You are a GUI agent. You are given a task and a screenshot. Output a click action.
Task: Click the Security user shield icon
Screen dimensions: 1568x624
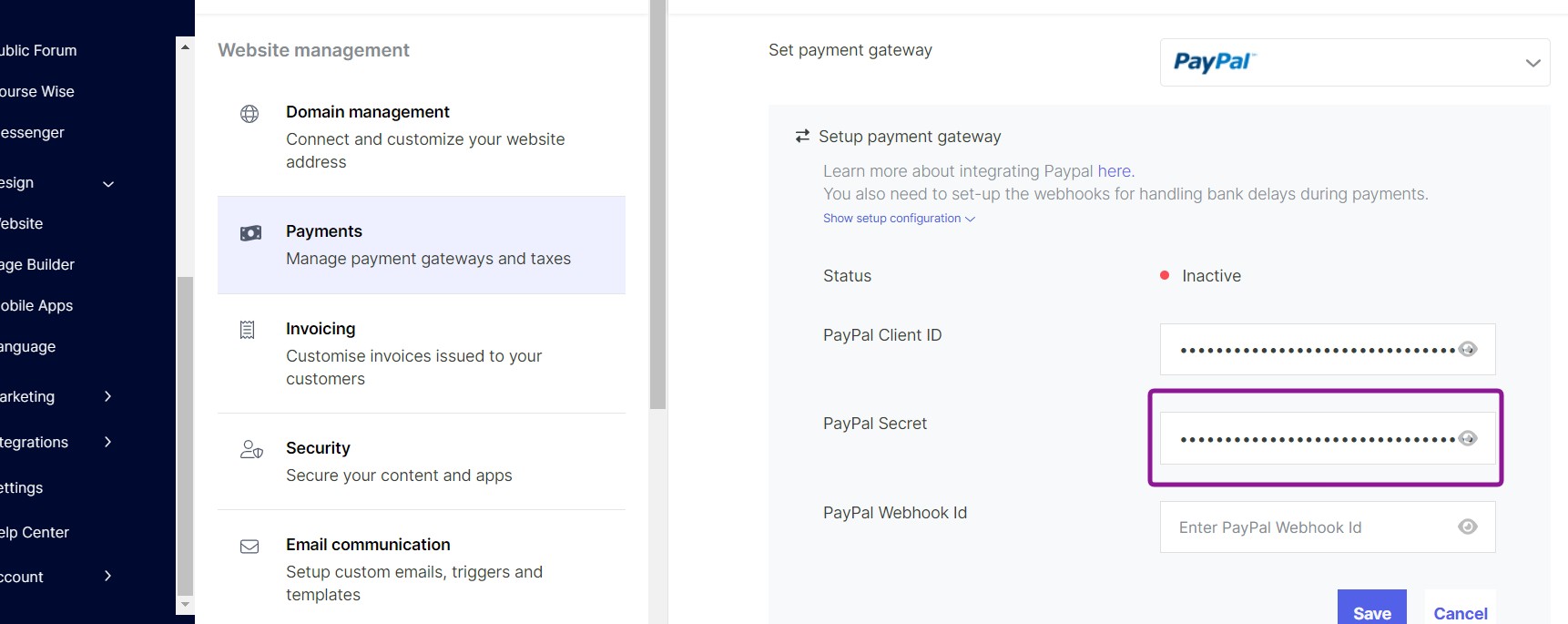pos(251,449)
